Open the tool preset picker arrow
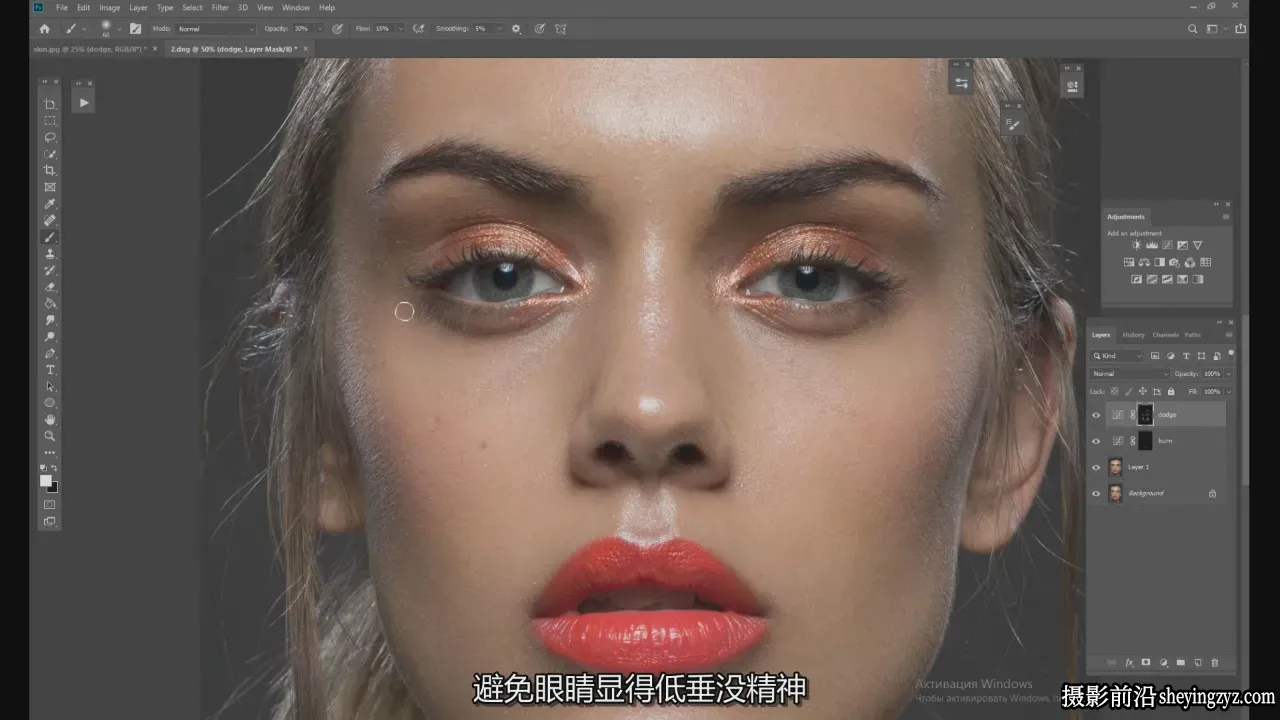Viewport: 1280px width, 720px height. pyautogui.click(x=84, y=29)
